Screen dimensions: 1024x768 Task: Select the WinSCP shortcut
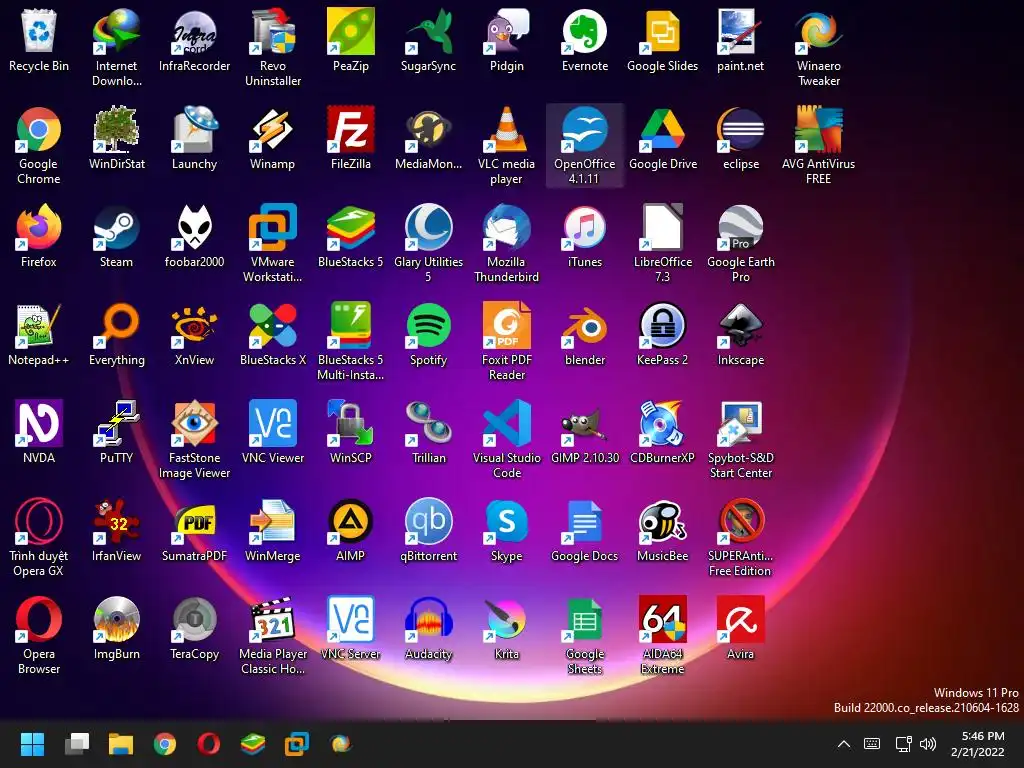point(351,424)
